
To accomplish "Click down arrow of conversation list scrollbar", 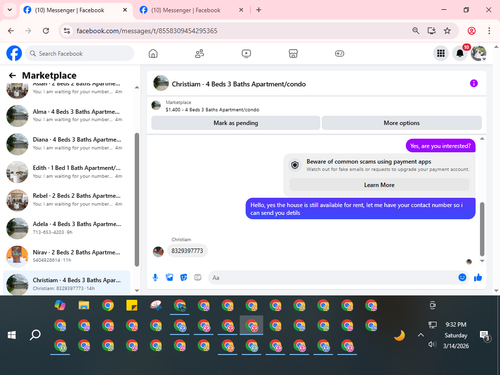I will [x=137, y=290].
